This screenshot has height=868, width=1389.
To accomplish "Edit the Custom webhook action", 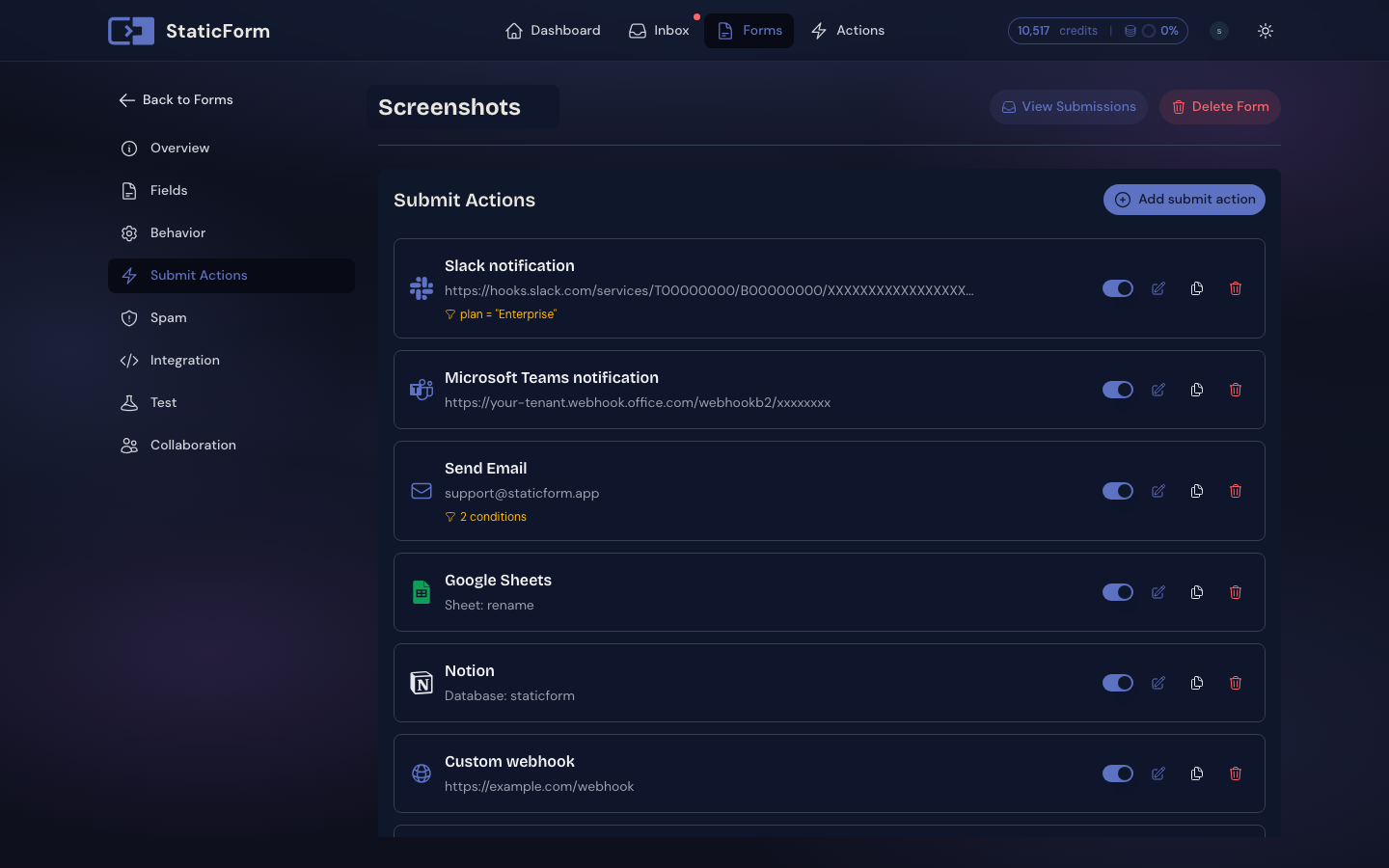I will [x=1158, y=773].
